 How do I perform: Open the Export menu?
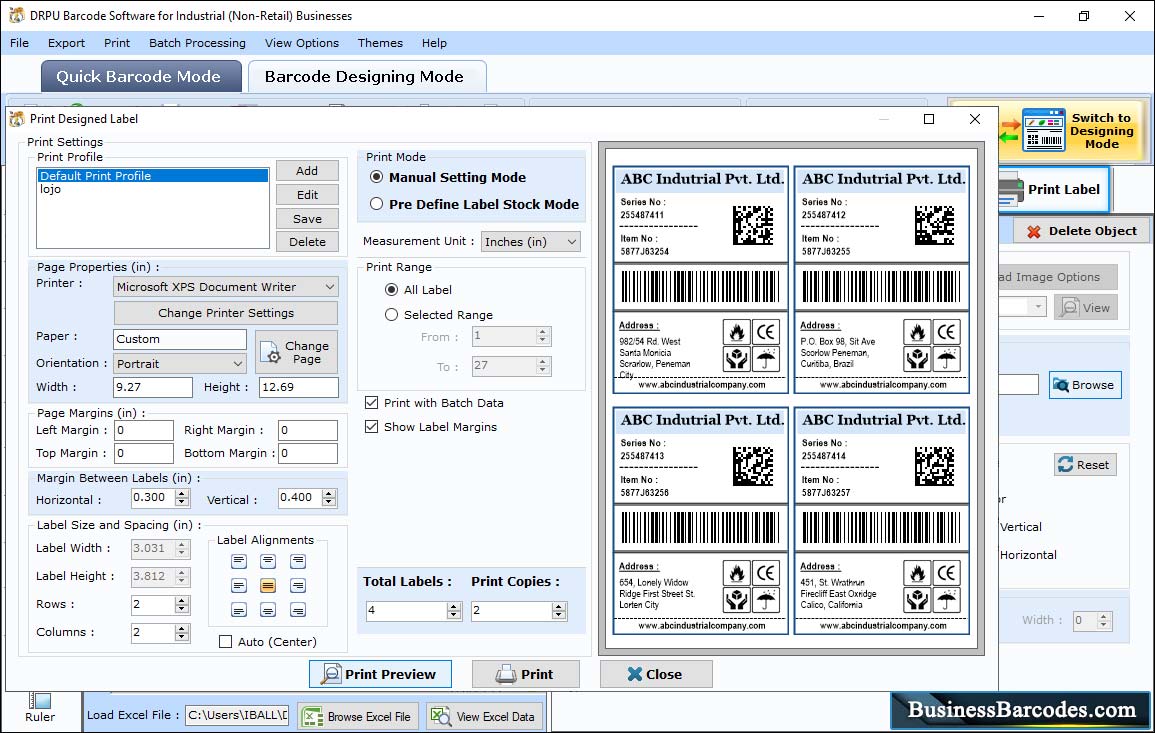[x=66, y=43]
